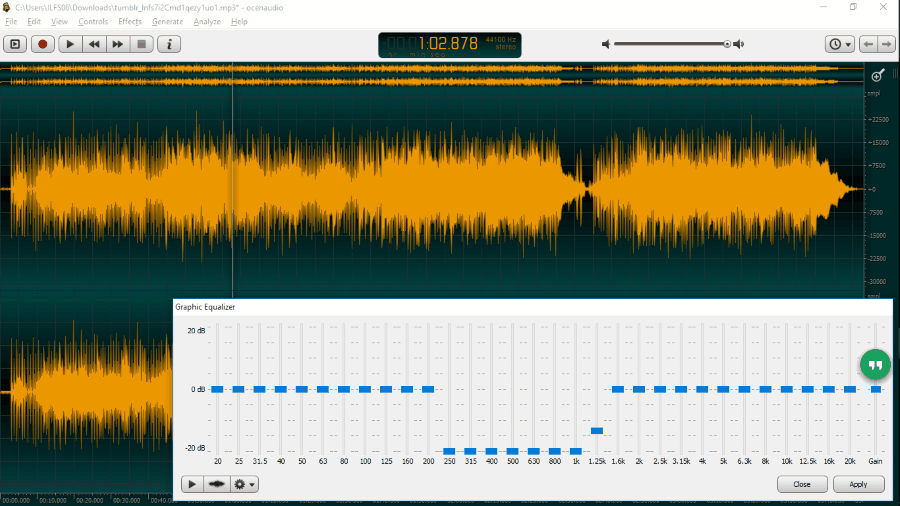The width and height of the screenshot is (900, 506).
Task: Click the 4k band slider handle
Action: pyautogui.click(x=702, y=390)
